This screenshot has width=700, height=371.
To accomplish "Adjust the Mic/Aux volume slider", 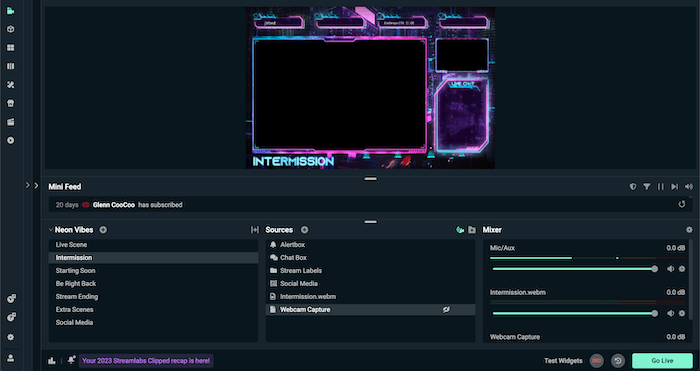I will (x=574, y=269).
